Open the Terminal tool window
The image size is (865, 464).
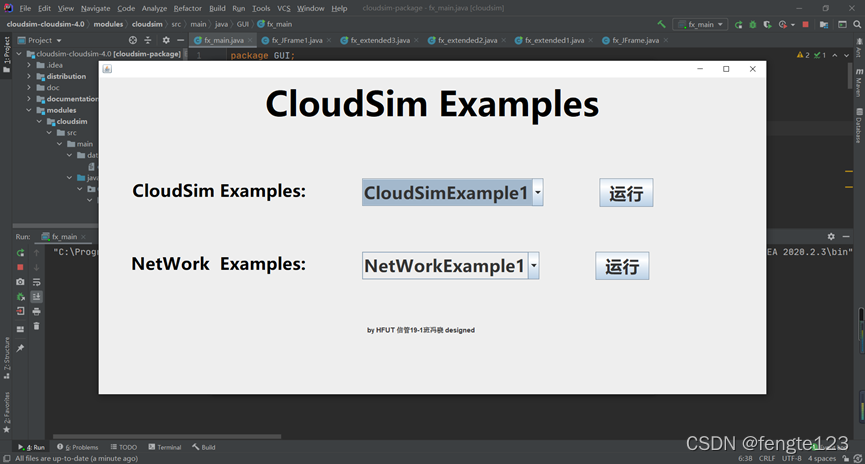click(x=164, y=447)
